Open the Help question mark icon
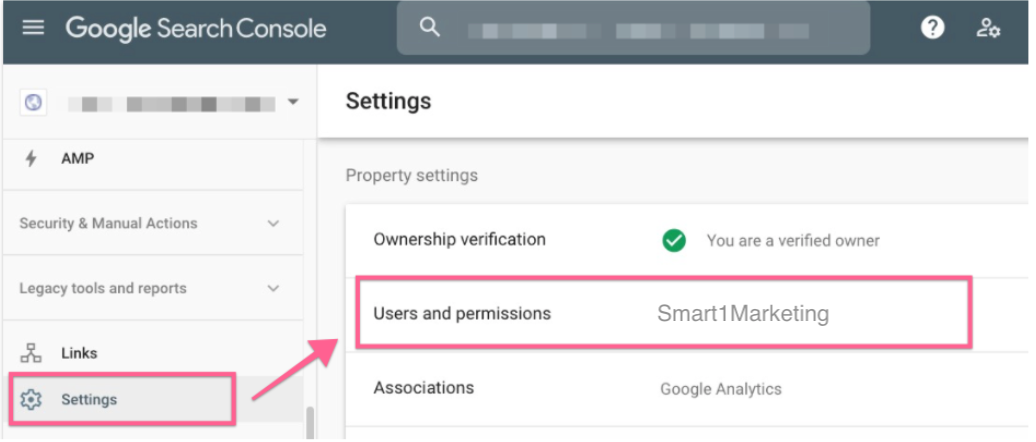Viewport: 1036px width, 442px height. 932,28
